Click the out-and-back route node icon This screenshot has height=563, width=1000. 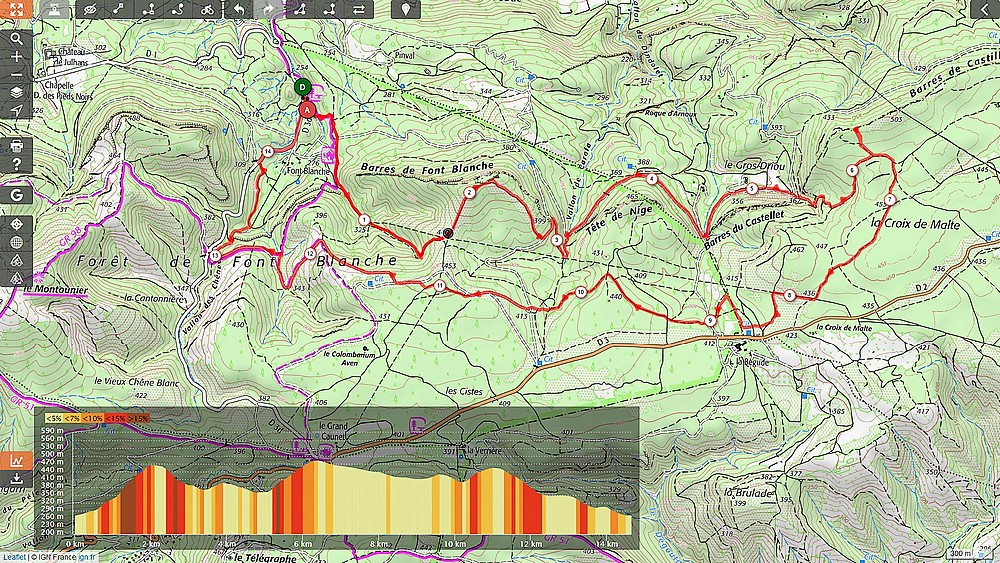click(x=329, y=9)
